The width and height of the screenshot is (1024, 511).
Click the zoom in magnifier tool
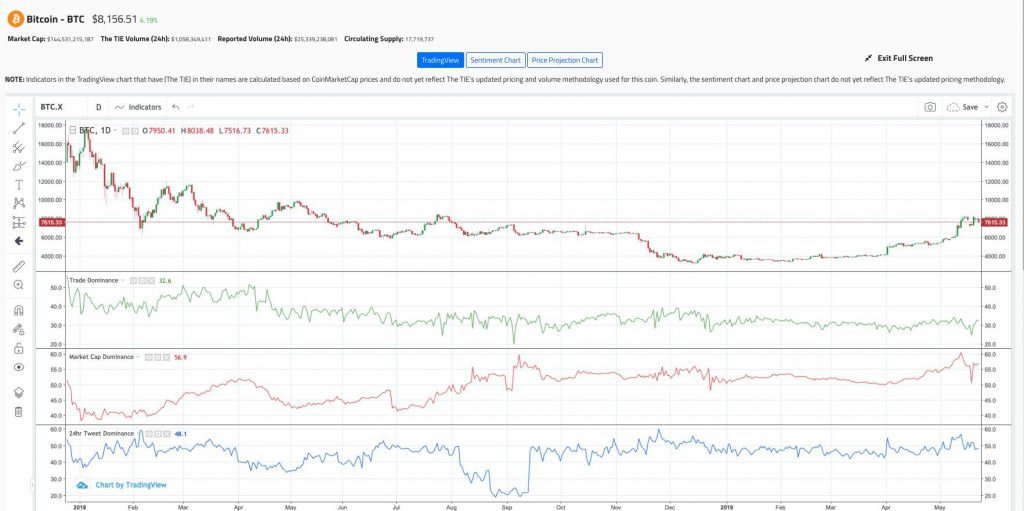(18, 285)
